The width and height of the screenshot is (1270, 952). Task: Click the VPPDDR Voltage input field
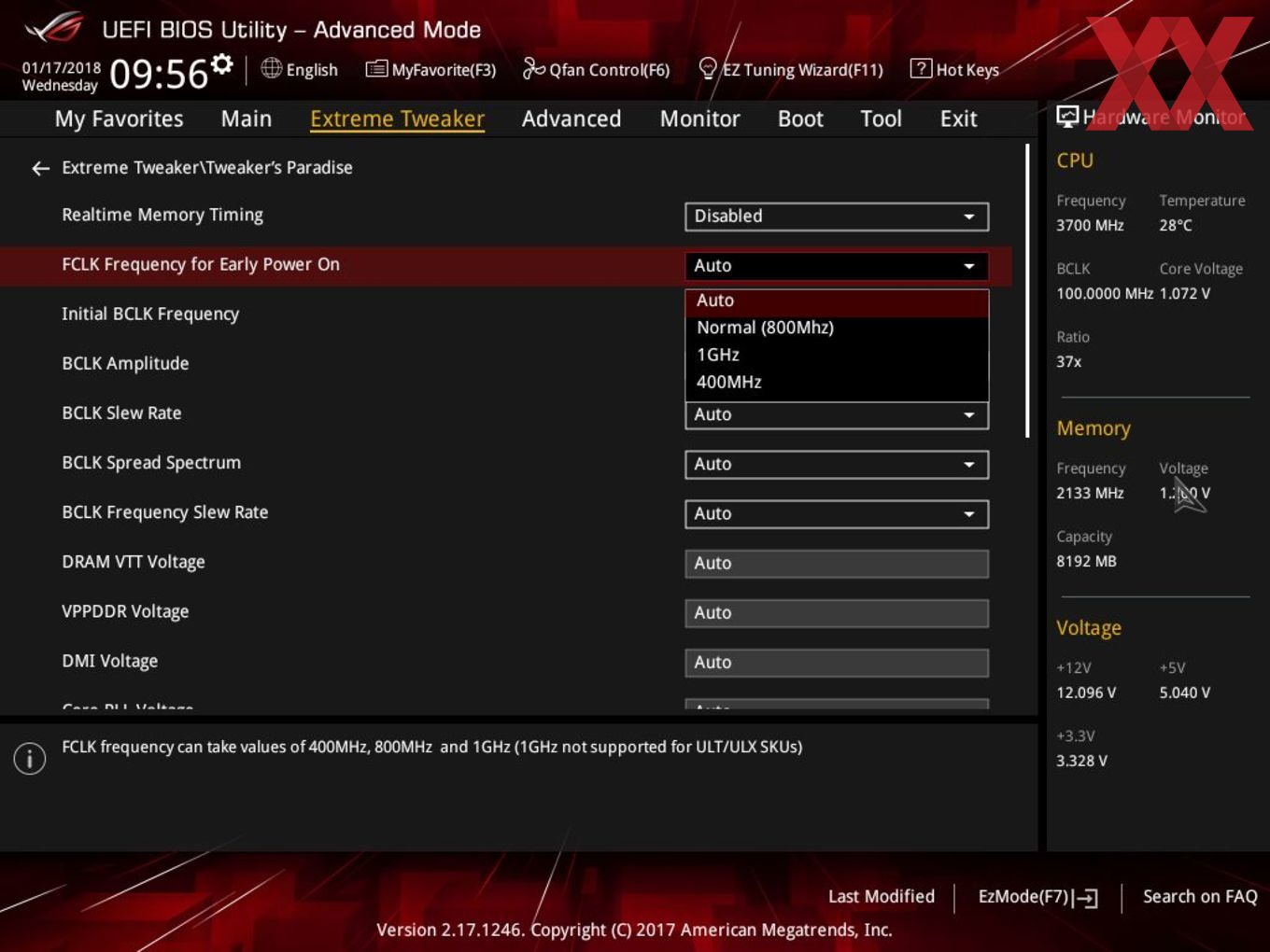[x=837, y=612]
